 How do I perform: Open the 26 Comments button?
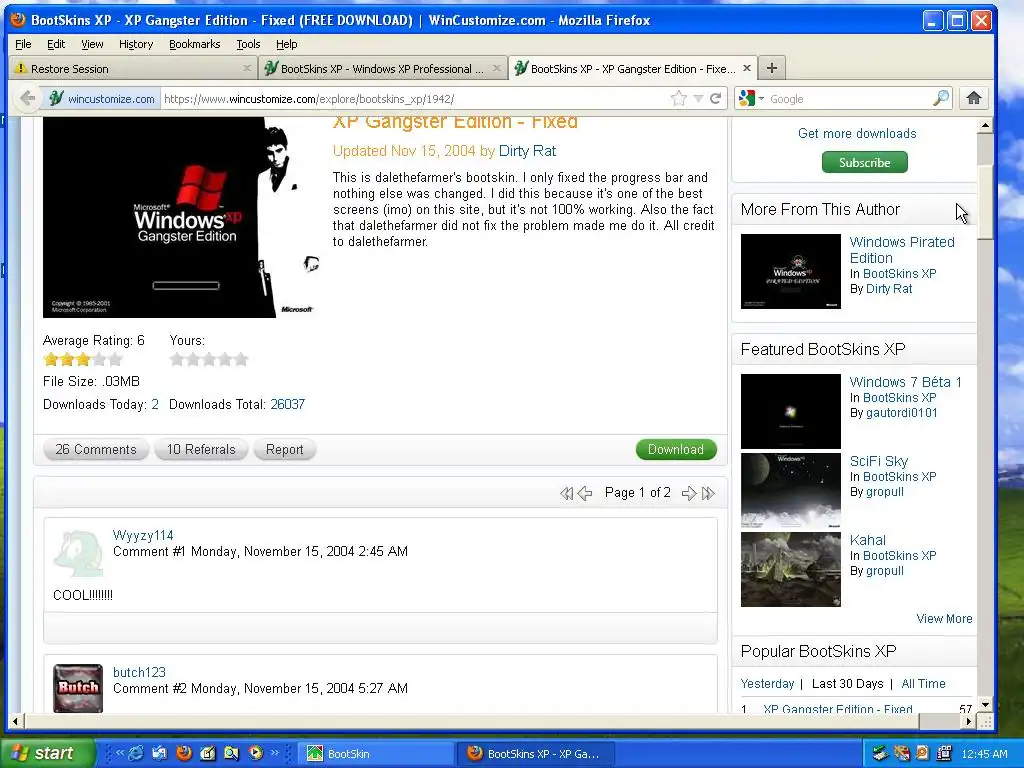pyautogui.click(x=96, y=449)
